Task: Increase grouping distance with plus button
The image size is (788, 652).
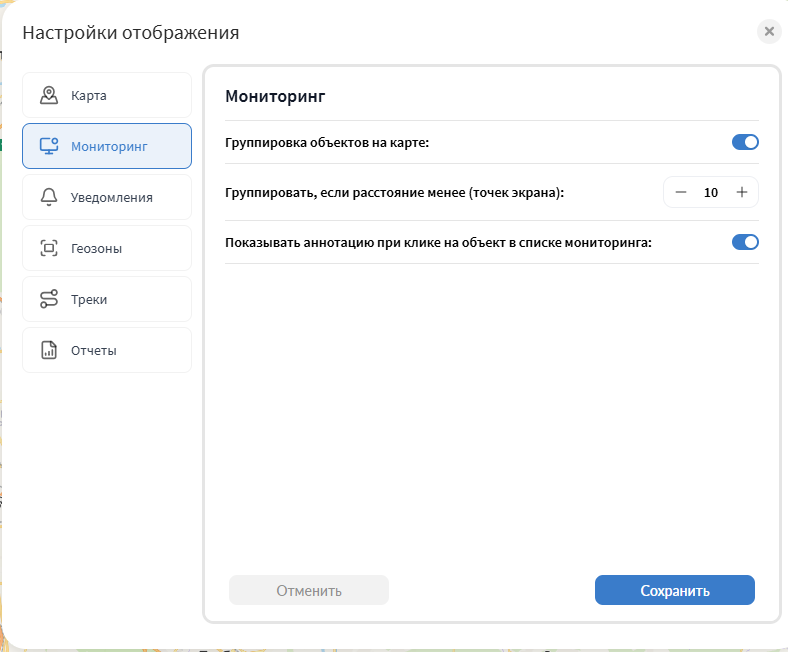Action: pos(742,192)
